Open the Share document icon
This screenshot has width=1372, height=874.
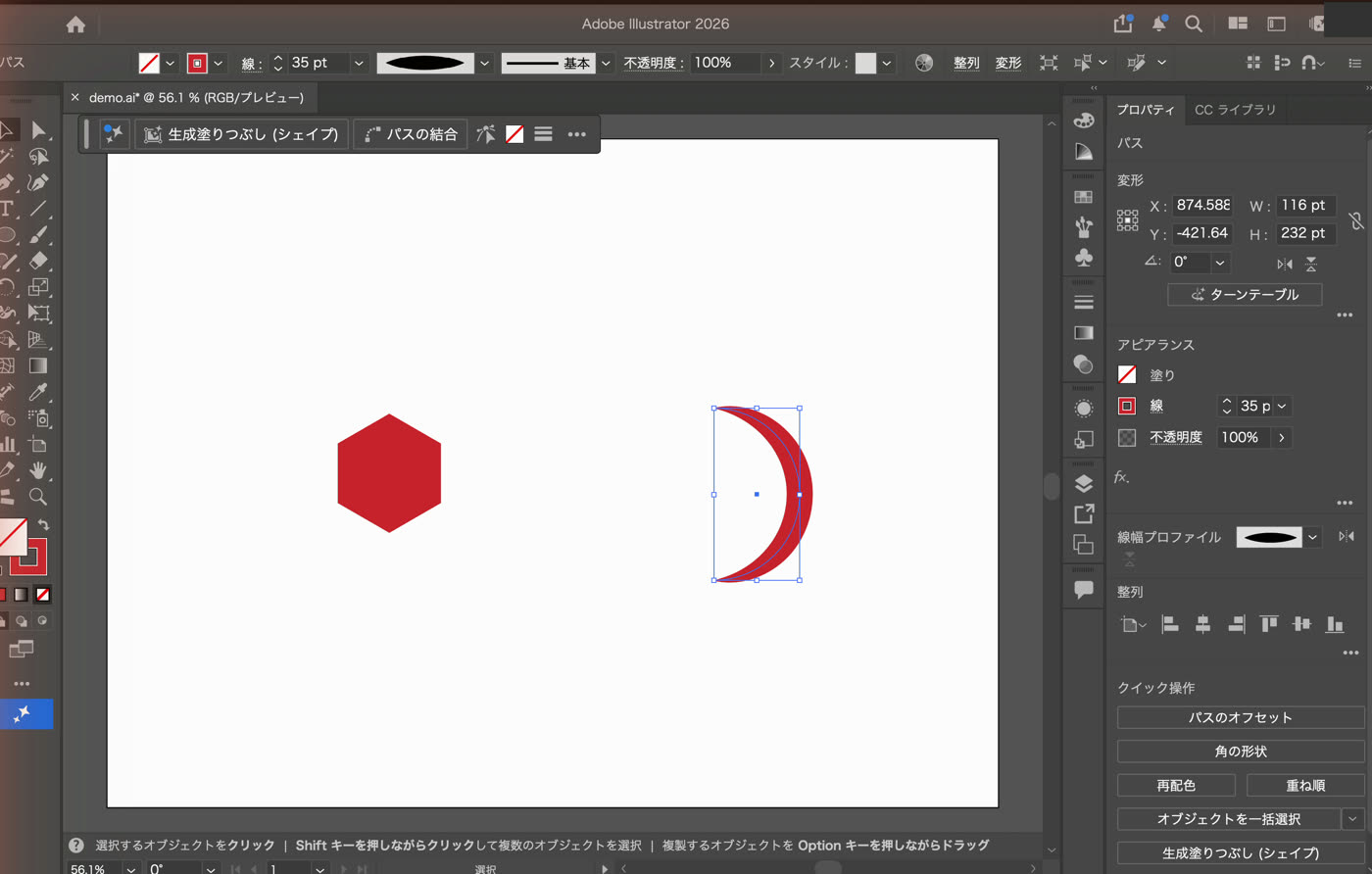point(1122,24)
